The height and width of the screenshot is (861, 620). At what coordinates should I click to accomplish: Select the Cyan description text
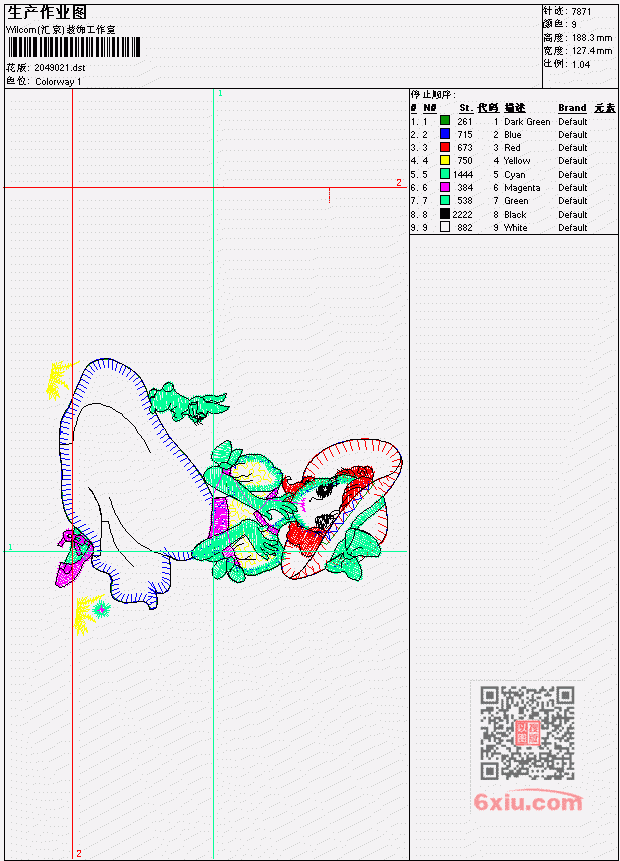point(515,175)
